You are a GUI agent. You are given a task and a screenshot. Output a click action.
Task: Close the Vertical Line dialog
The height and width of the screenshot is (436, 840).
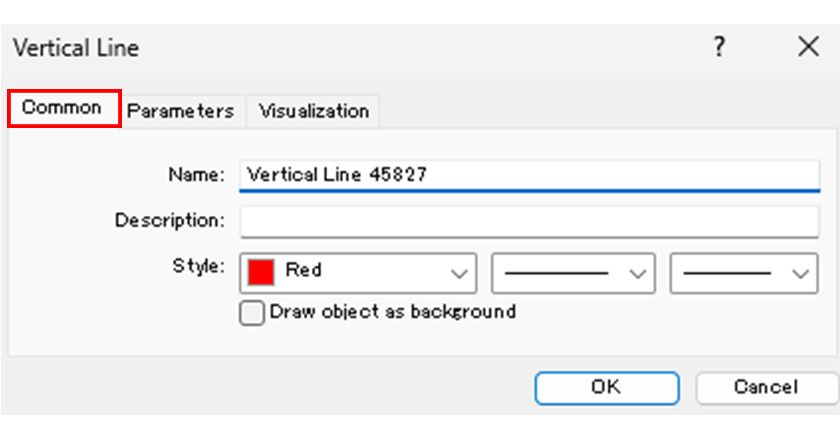click(808, 47)
